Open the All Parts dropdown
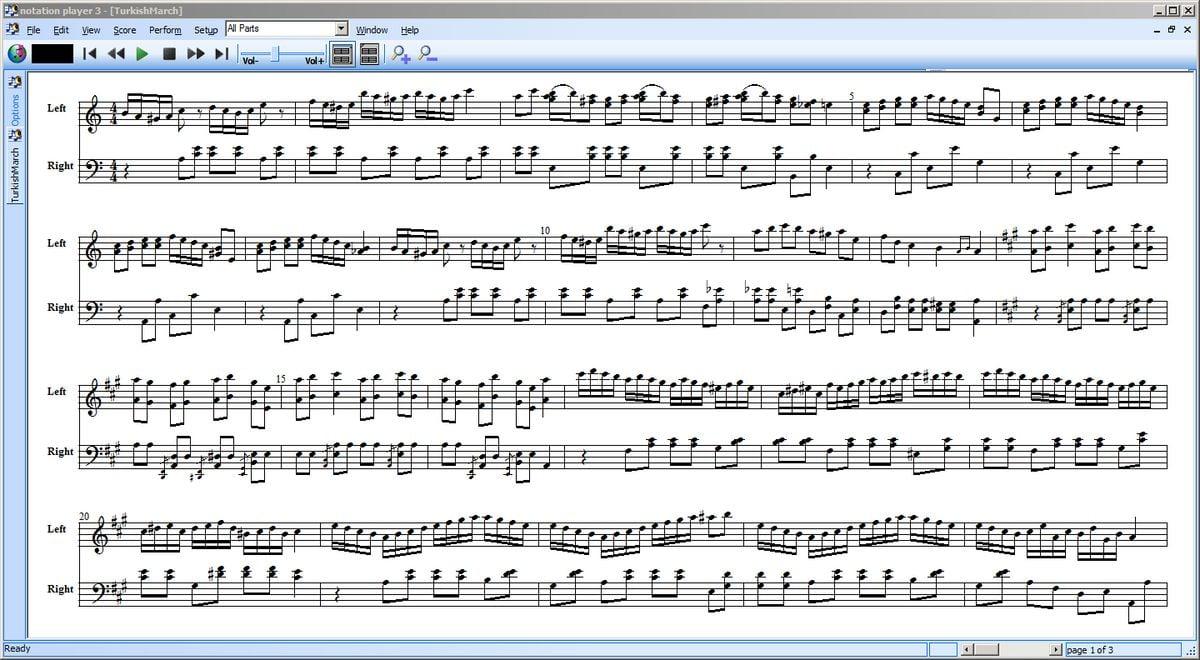 pos(341,29)
